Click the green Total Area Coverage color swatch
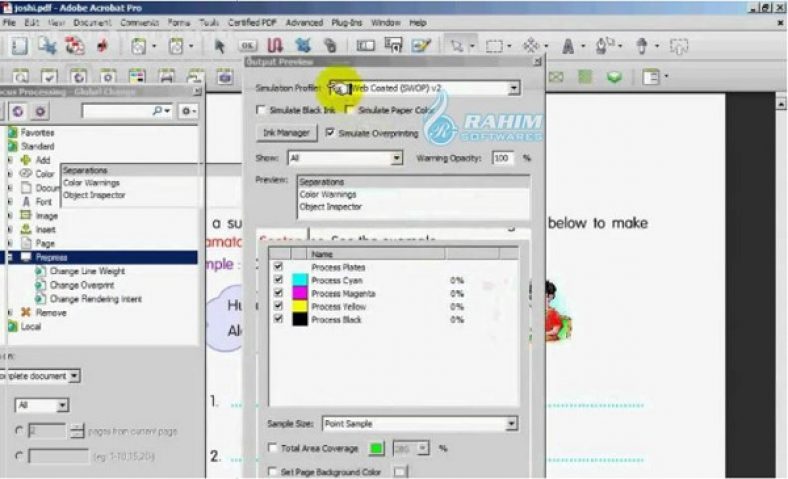 [376, 448]
